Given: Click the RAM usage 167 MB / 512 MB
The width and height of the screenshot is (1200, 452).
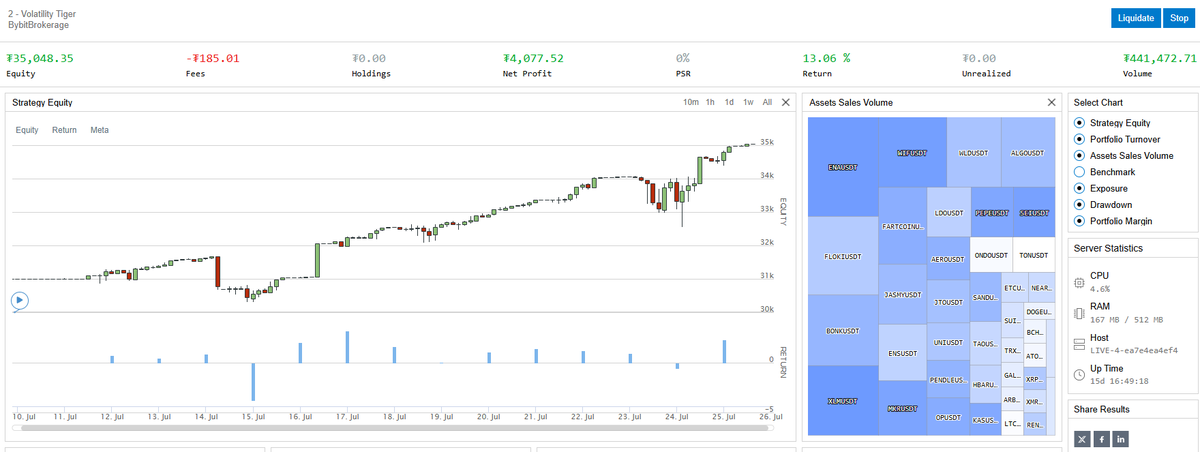Looking at the screenshot, I should pos(1127,320).
